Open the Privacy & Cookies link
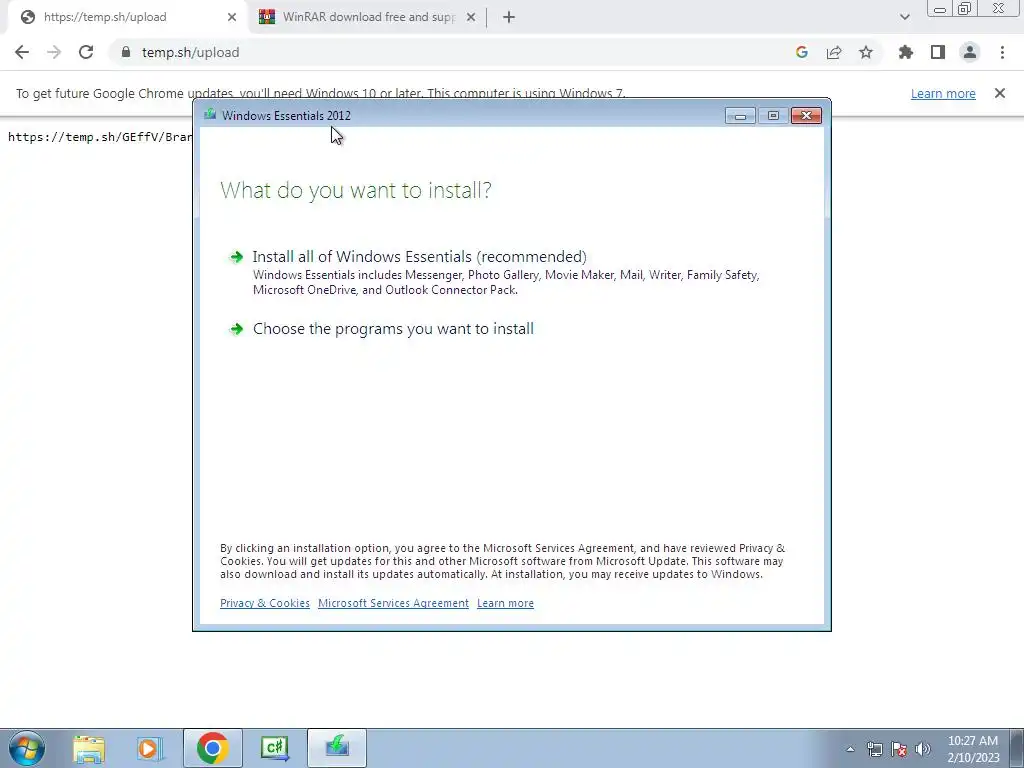 pos(264,603)
